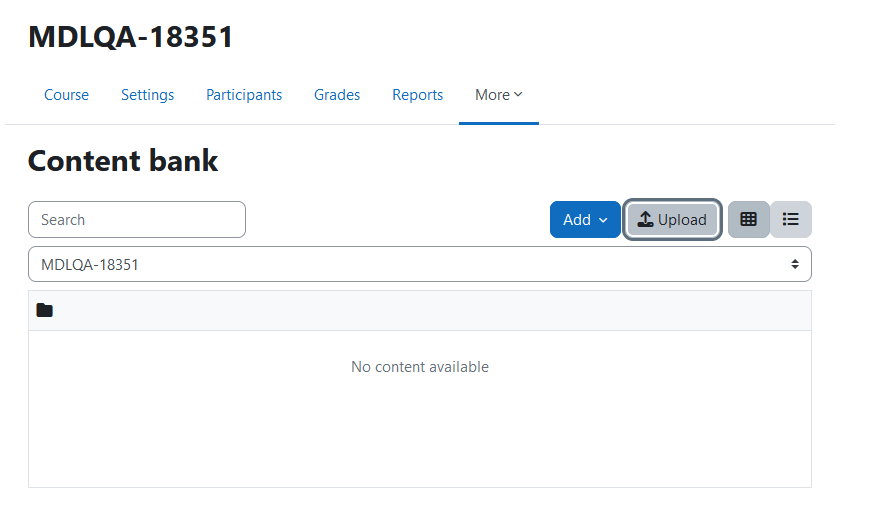Click the No content available message
The height and width of the screenshot is (527, 876).
420,367
